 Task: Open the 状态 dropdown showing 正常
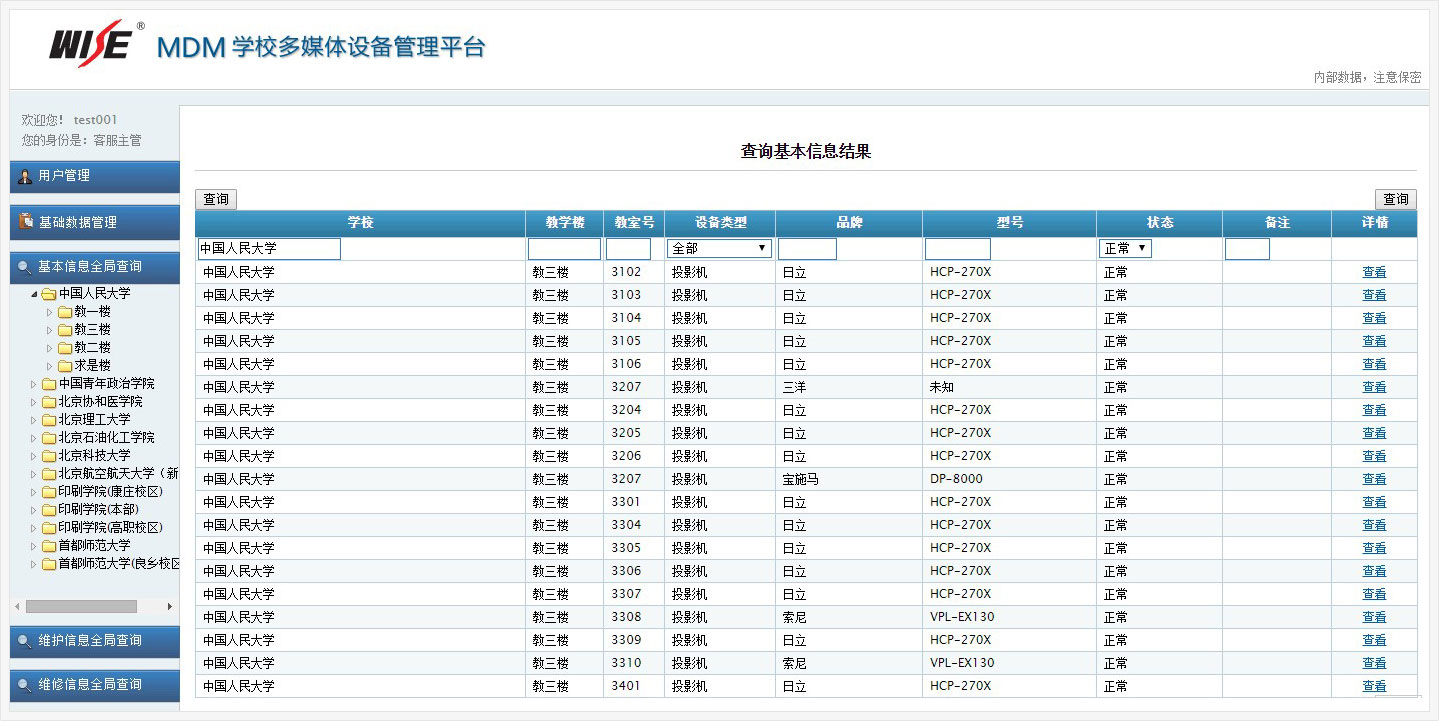coord(1125,248)
